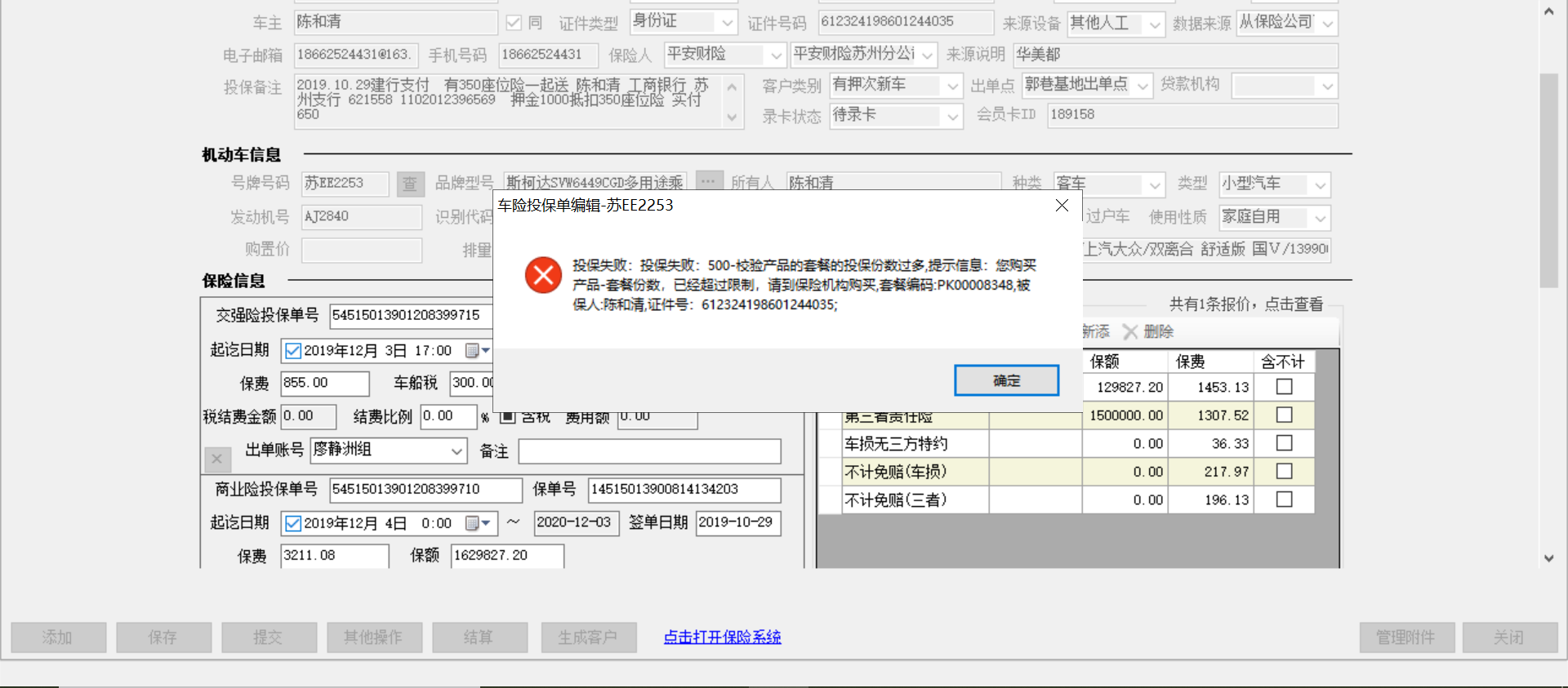Open the 点击打开保险系统 link
Image resolution: width=1568 pixels, height=688 pixels.
722,637
